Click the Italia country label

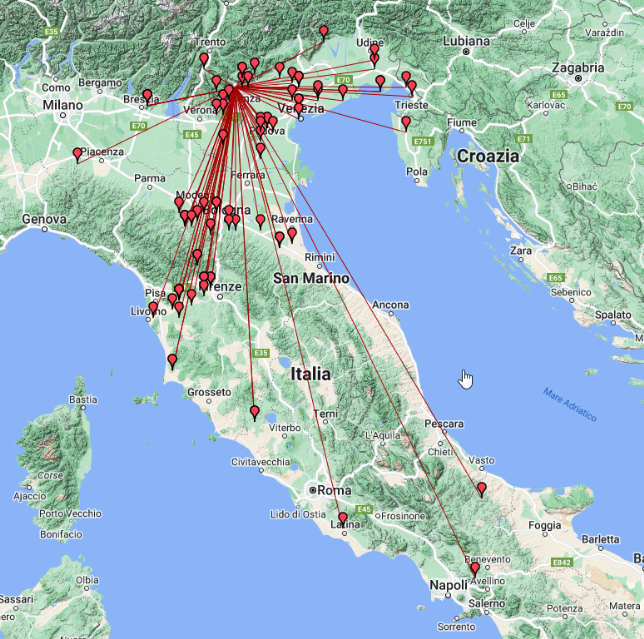click(x=309, y=373)
